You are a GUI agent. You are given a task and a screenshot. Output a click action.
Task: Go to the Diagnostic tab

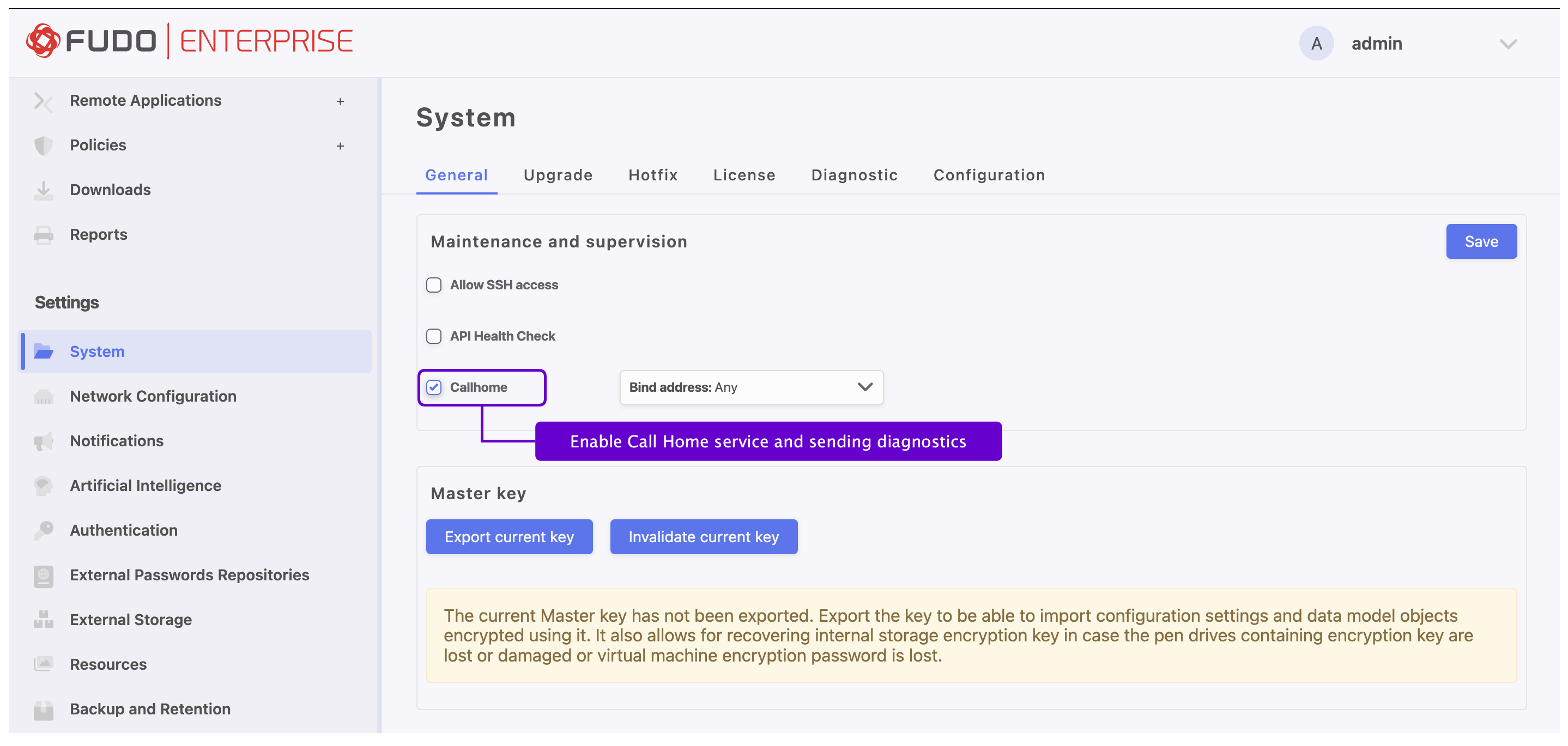pos(855,175)
